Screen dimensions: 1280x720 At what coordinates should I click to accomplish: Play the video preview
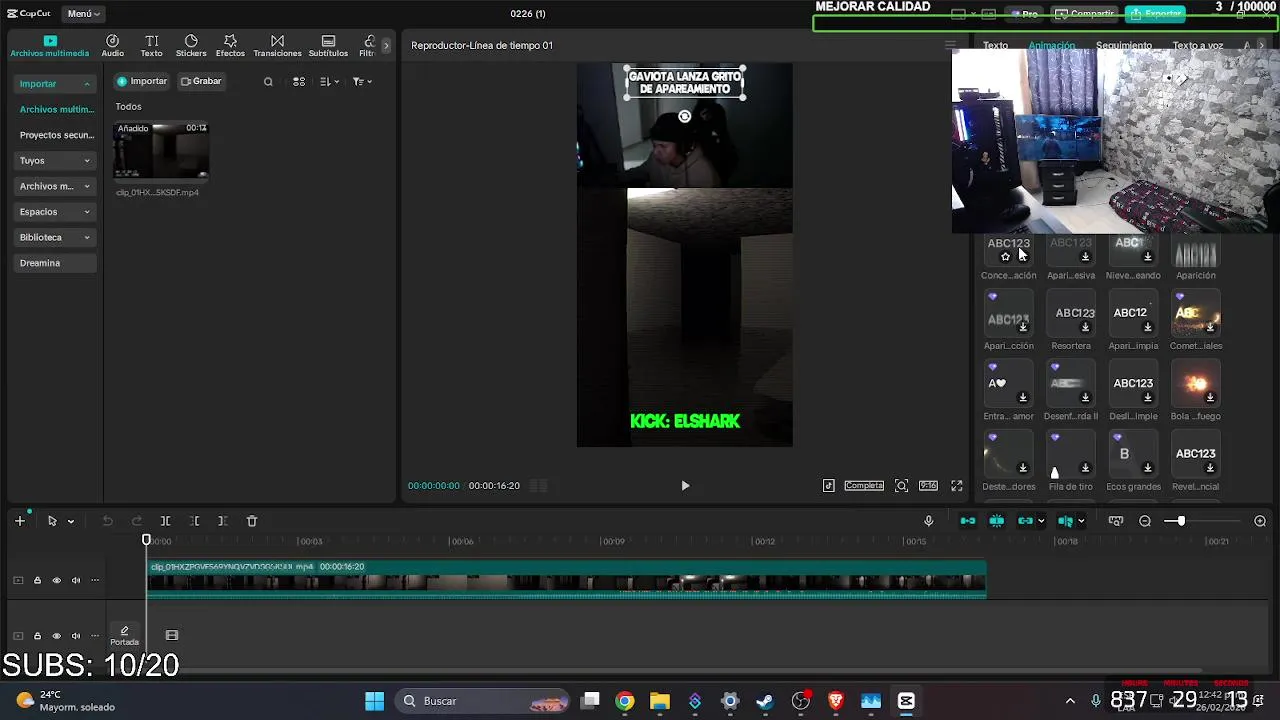[x=685, y=486]
